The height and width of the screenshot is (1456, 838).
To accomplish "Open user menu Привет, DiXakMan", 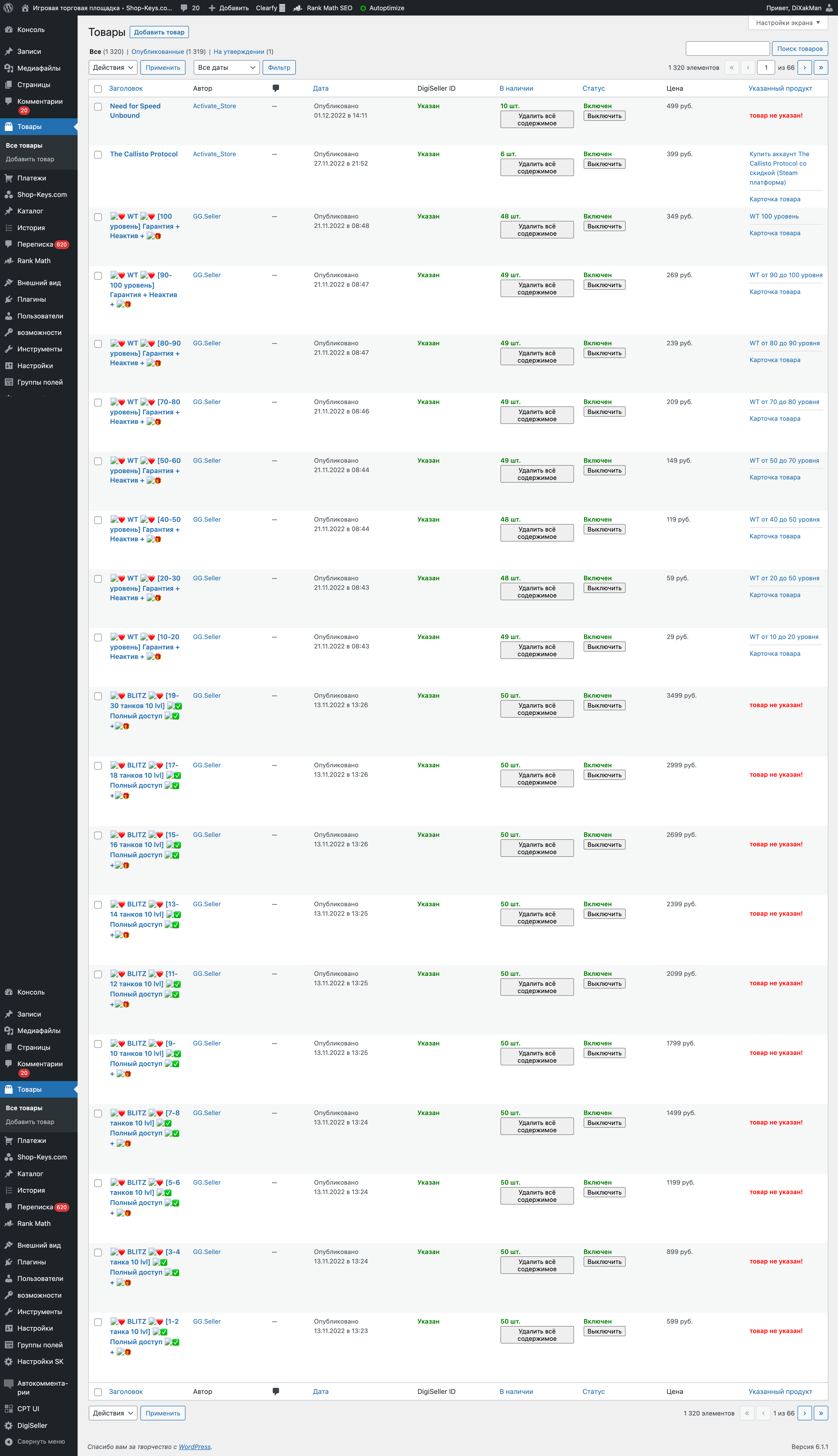I will (799, 8).
